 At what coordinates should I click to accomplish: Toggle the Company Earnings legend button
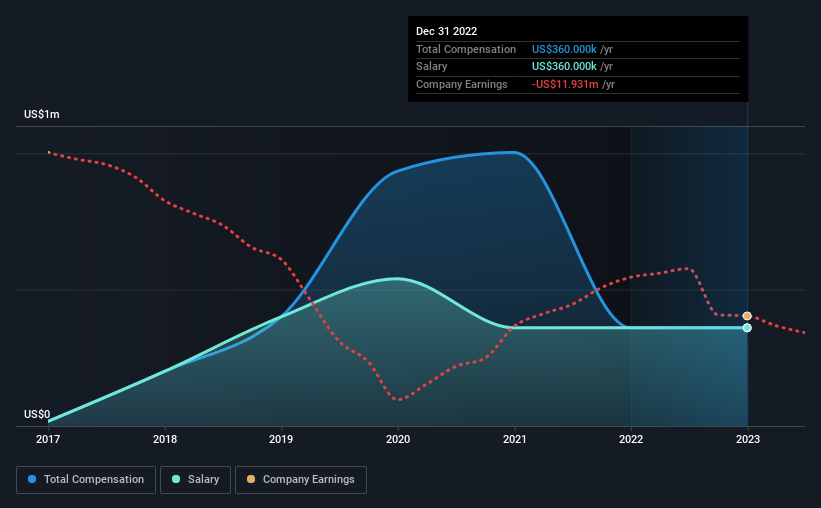[301, 480]
